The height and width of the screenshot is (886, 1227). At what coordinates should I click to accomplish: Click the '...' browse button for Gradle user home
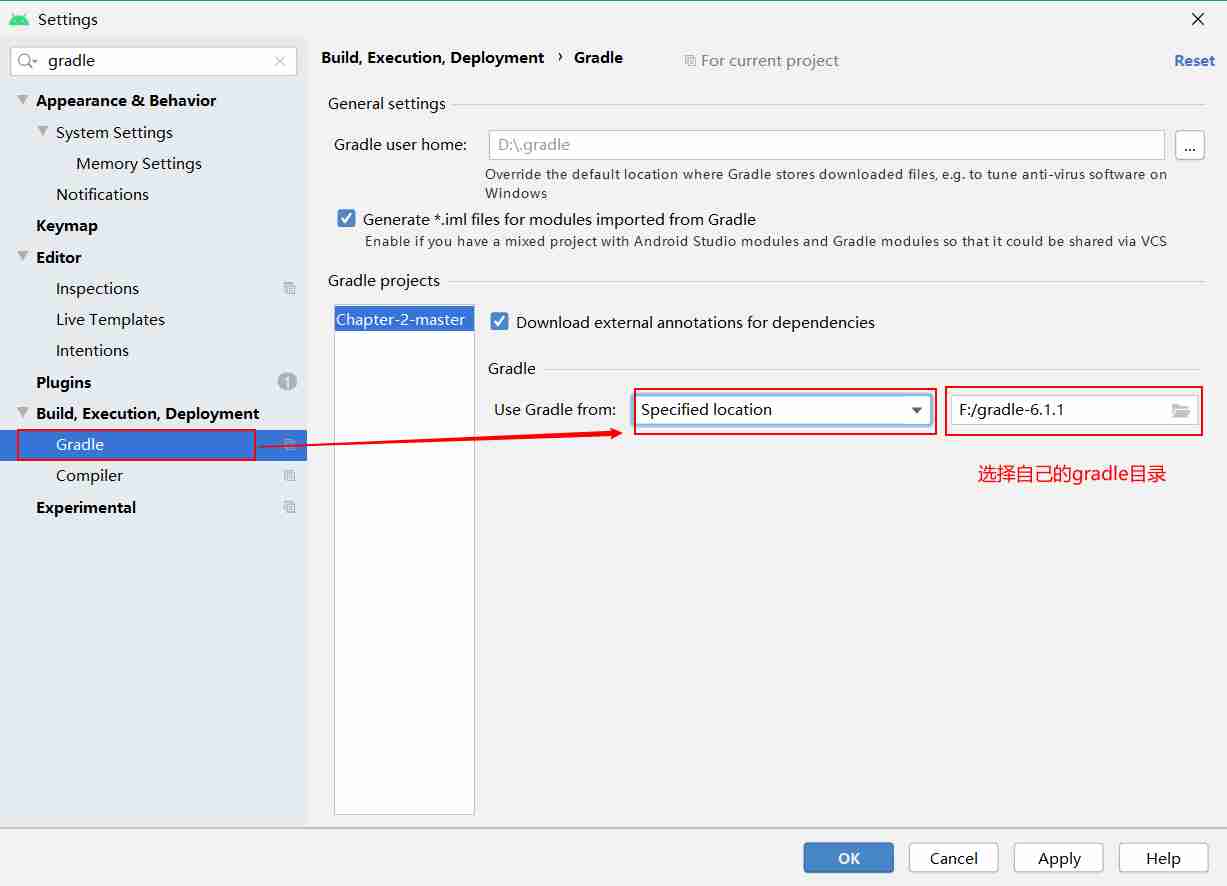(1189, 145)
